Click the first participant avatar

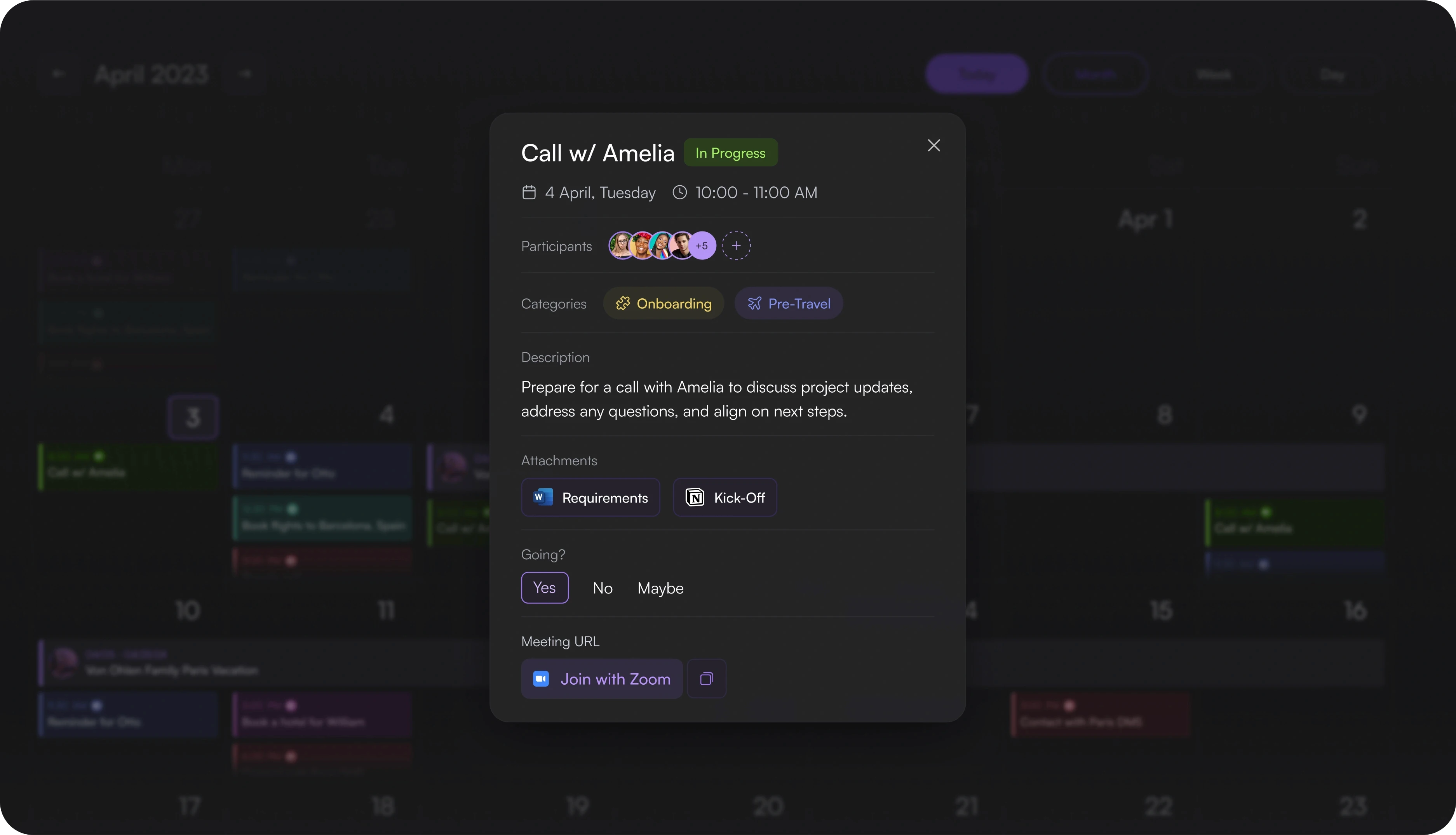[622, 245]
